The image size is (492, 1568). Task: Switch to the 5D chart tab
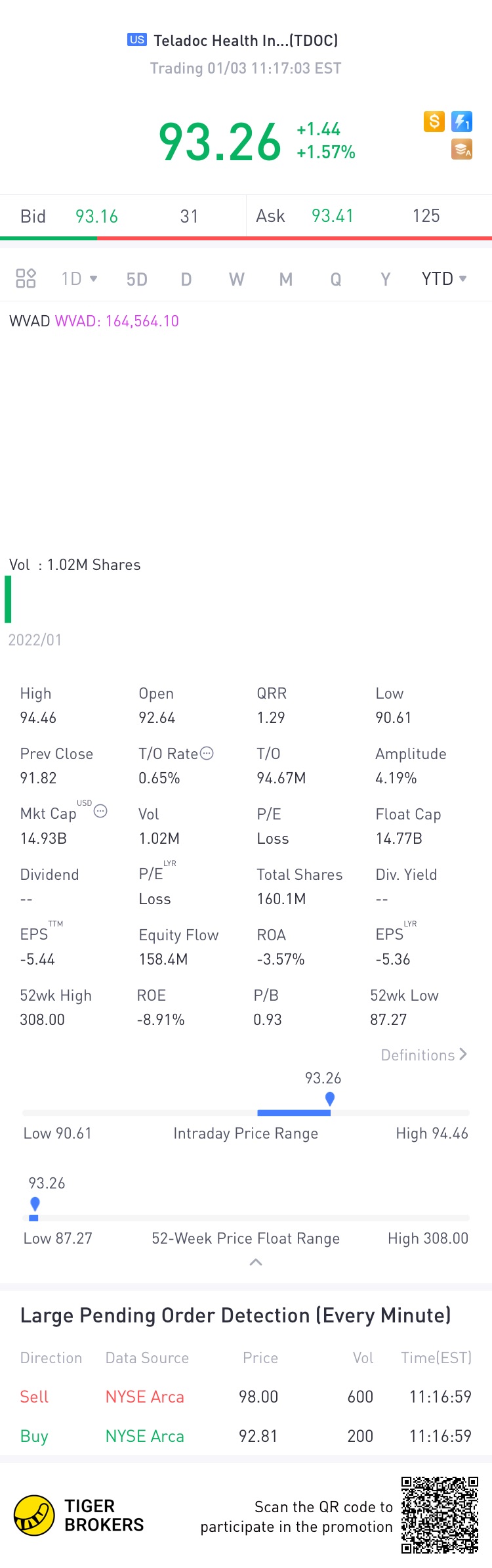tap(136, 280)
